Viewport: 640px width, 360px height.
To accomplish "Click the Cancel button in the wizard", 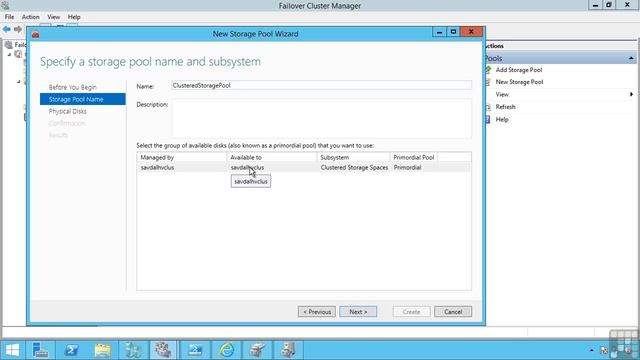I will pyautogui.click(x=453, y=312).
